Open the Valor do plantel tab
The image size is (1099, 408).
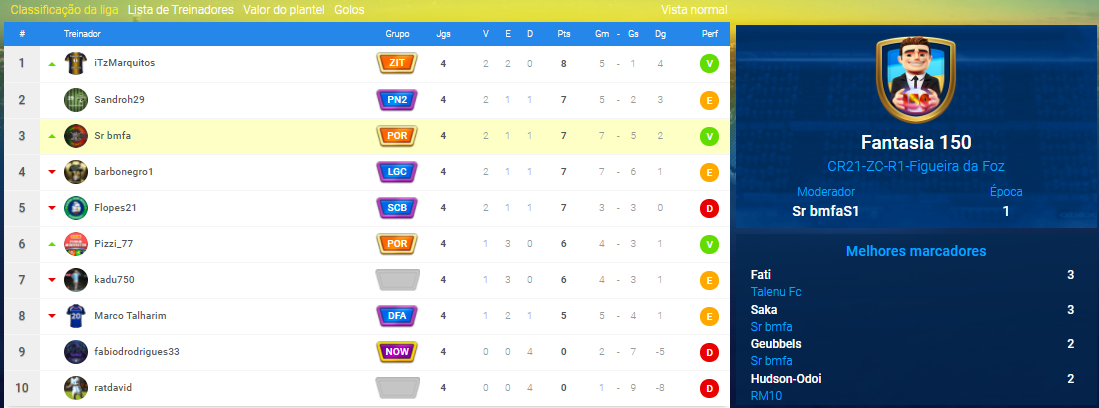(x=284, y=10)
